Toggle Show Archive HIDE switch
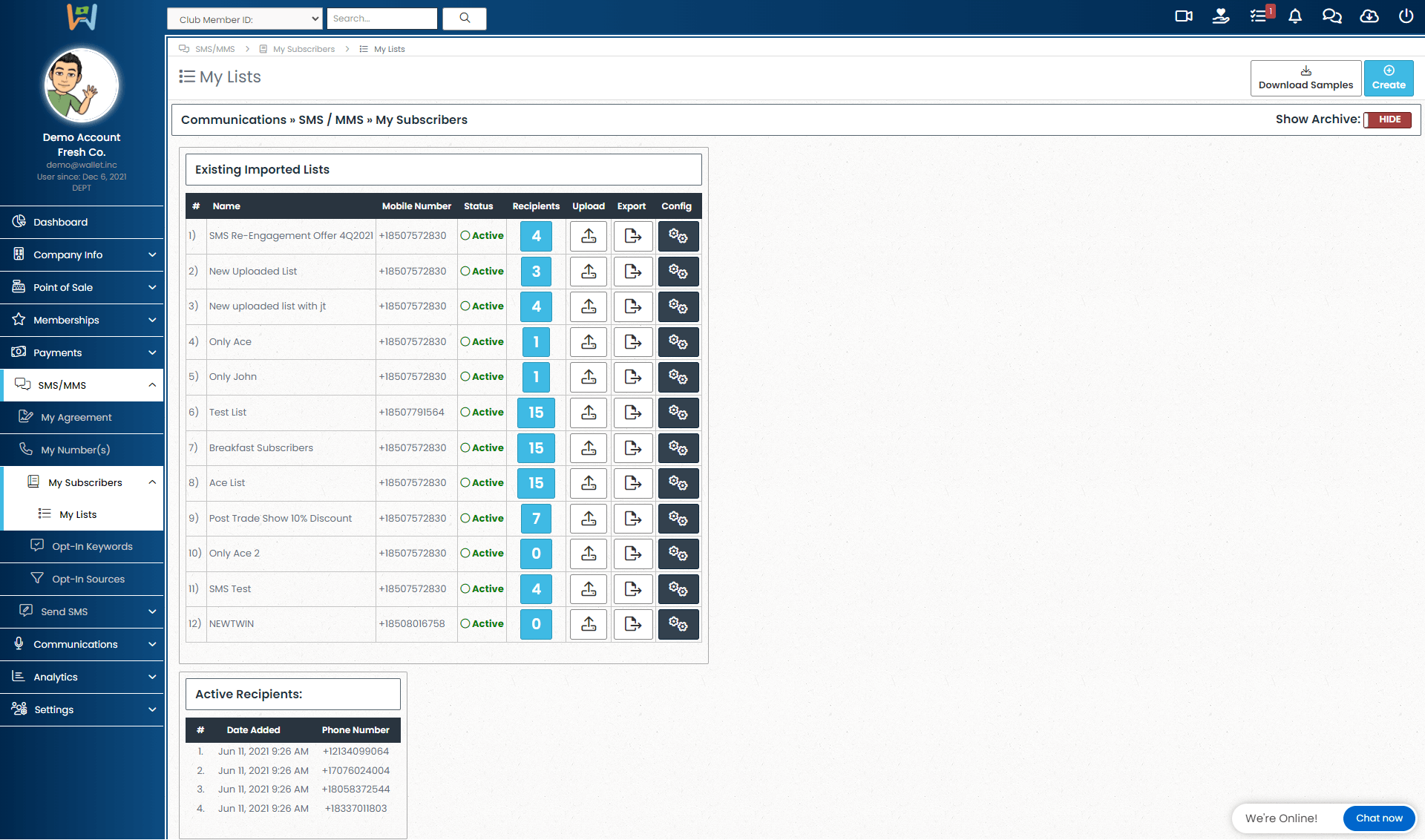Image resolution: width=1425 pixels, height=840 pixels. coord(1387,119)
